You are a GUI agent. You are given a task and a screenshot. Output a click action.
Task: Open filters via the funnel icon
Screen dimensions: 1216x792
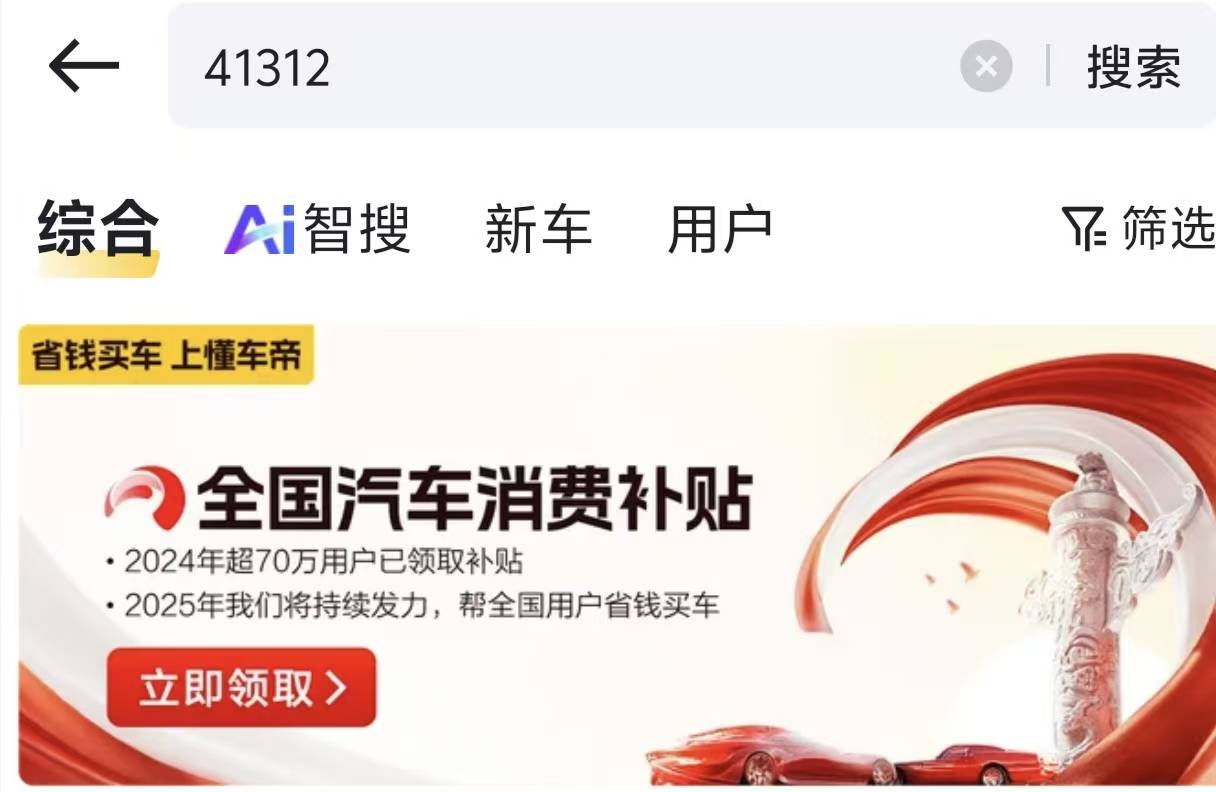coord(1084,228)
